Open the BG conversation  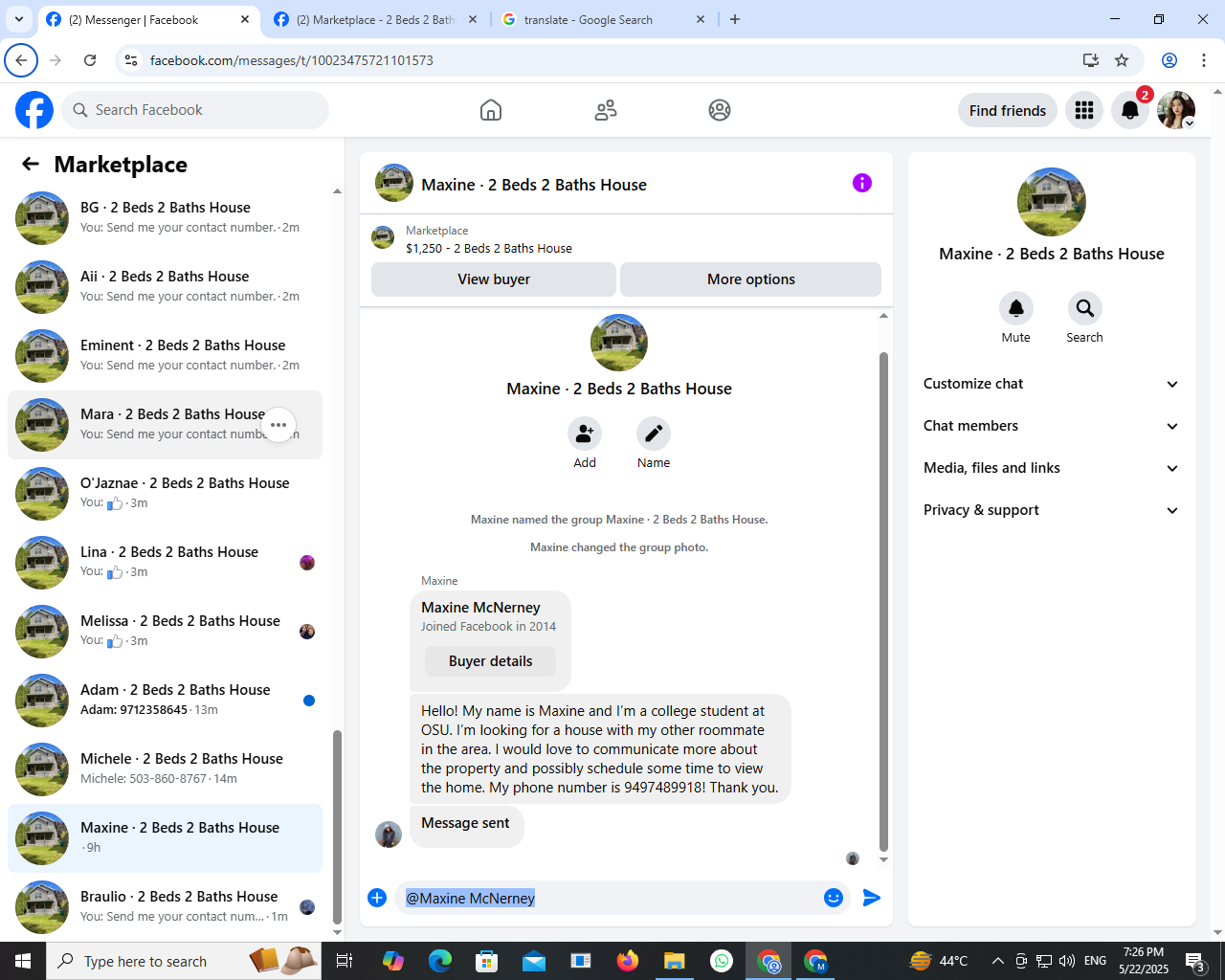165,218
